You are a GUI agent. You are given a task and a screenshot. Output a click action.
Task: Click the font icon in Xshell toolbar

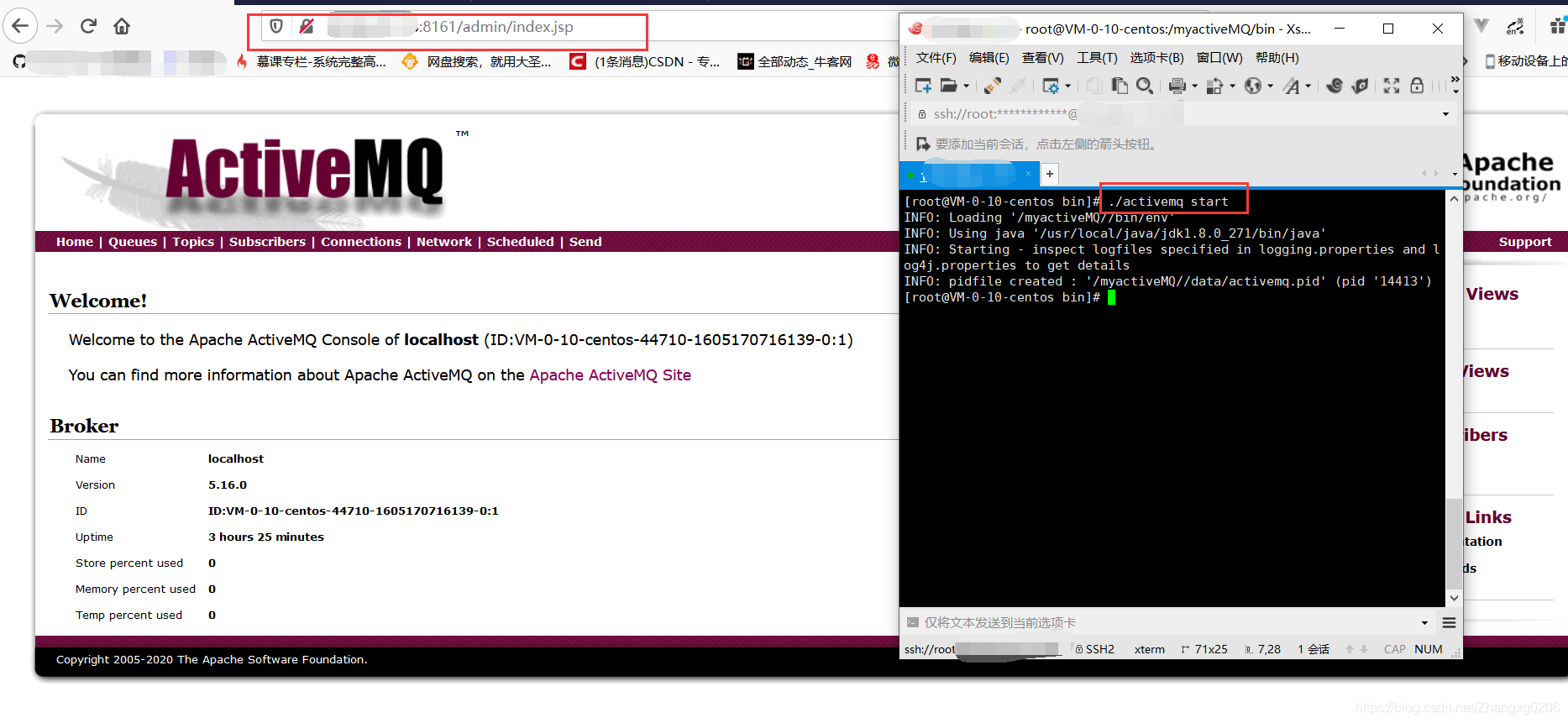[1292, 86]
